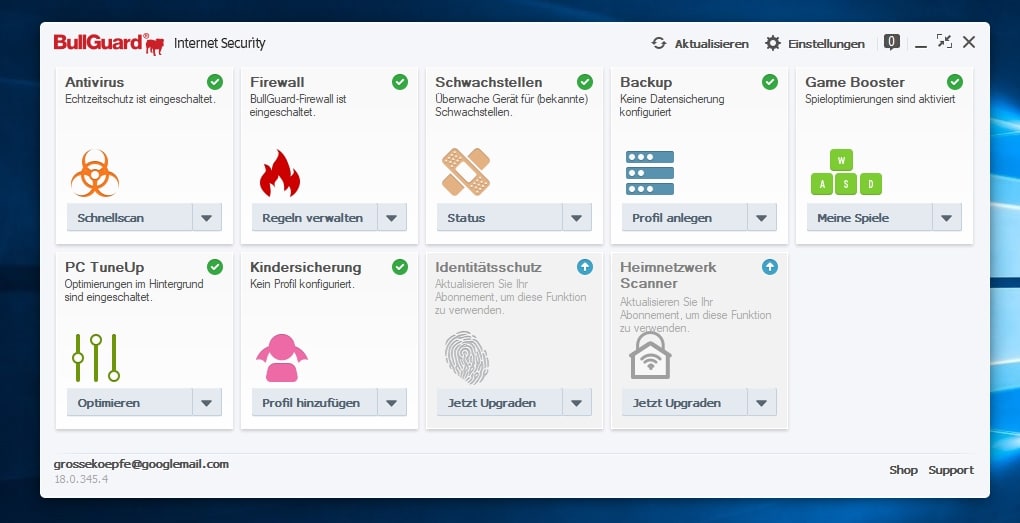The width and height of the screenshot is (1020, 523).
Task: Click 'Spieloptimierungen sind aktiviert' text
Action: point(880,100)
